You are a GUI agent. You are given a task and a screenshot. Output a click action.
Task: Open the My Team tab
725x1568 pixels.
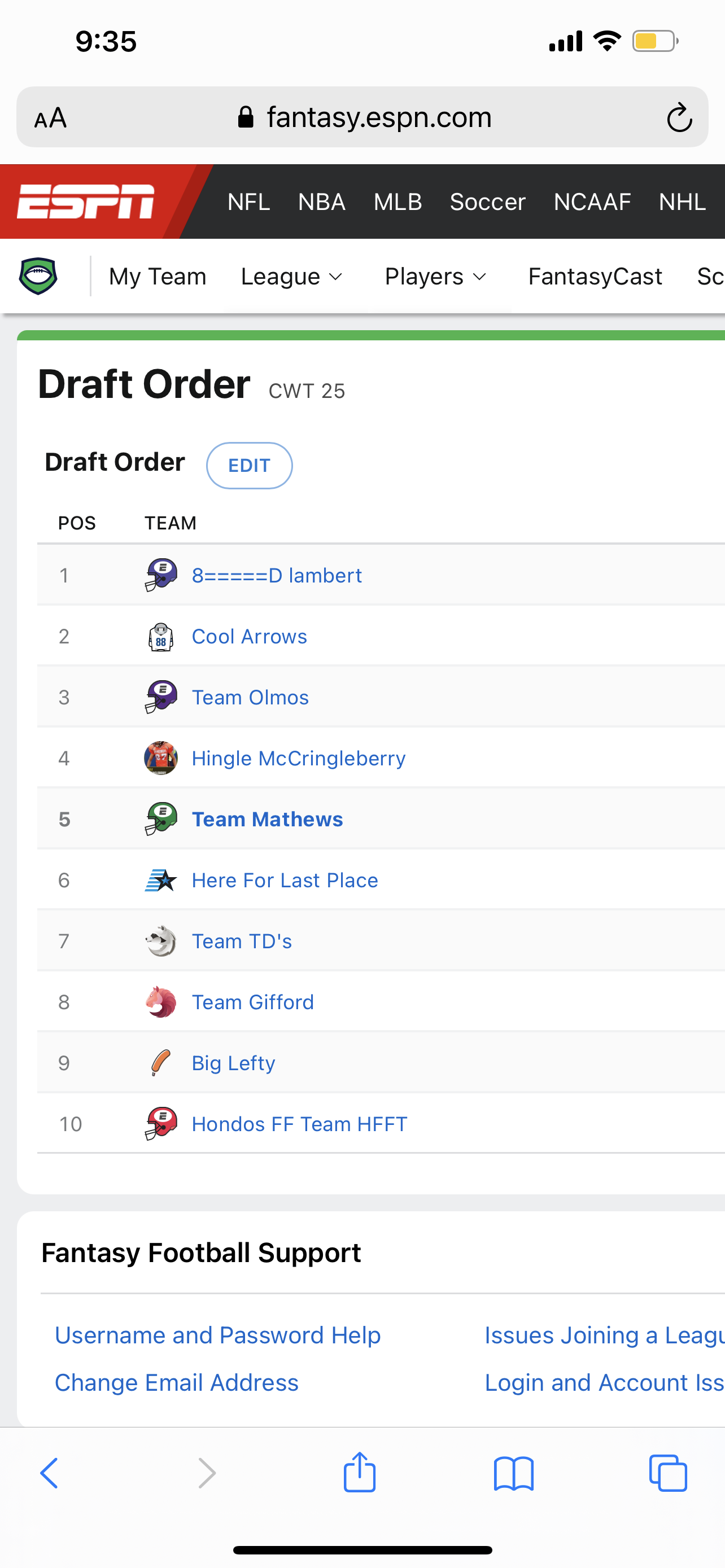pyautogui.click(x=158, y=277)
